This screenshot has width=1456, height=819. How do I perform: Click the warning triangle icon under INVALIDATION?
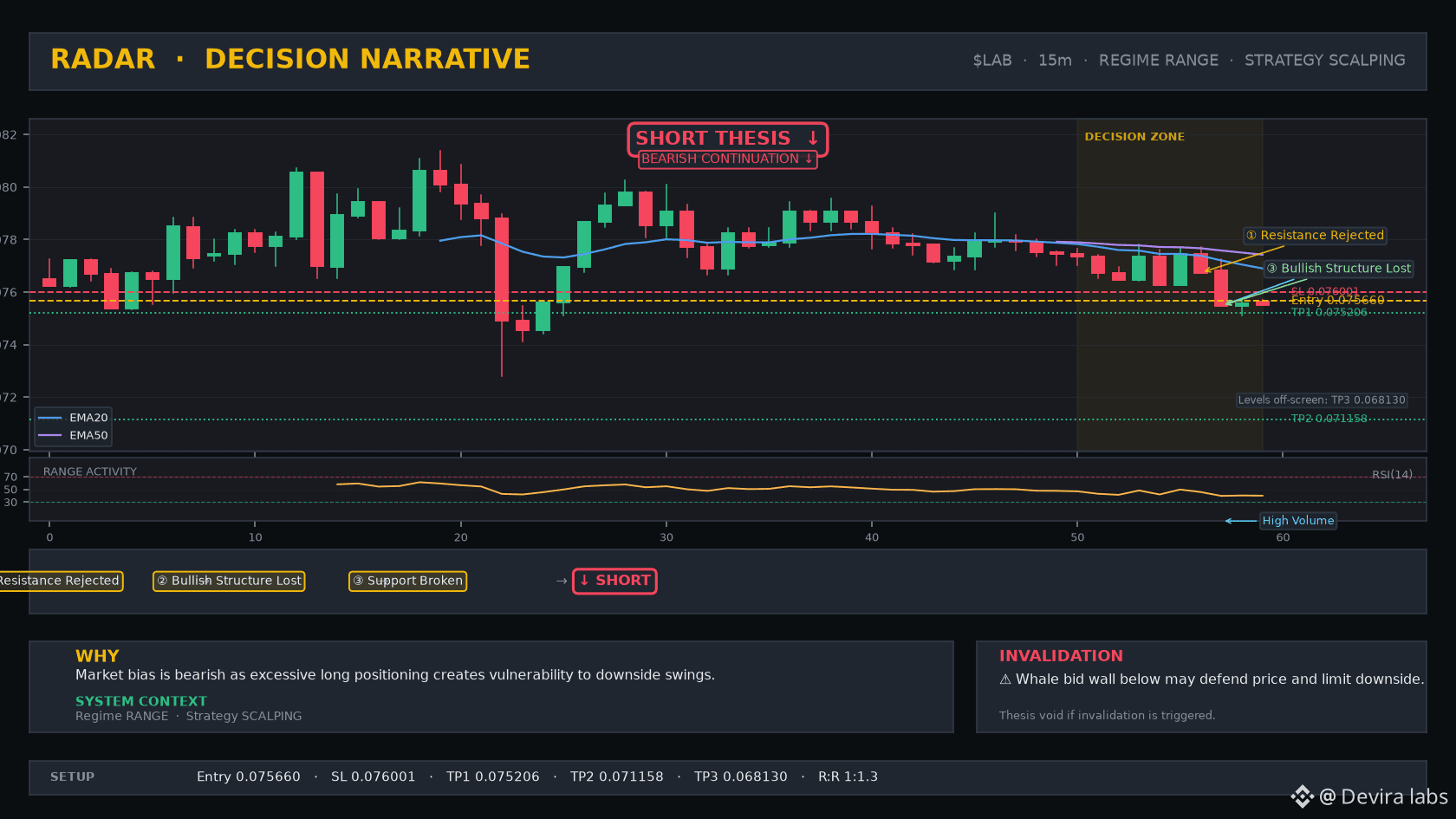(1005, 679)
